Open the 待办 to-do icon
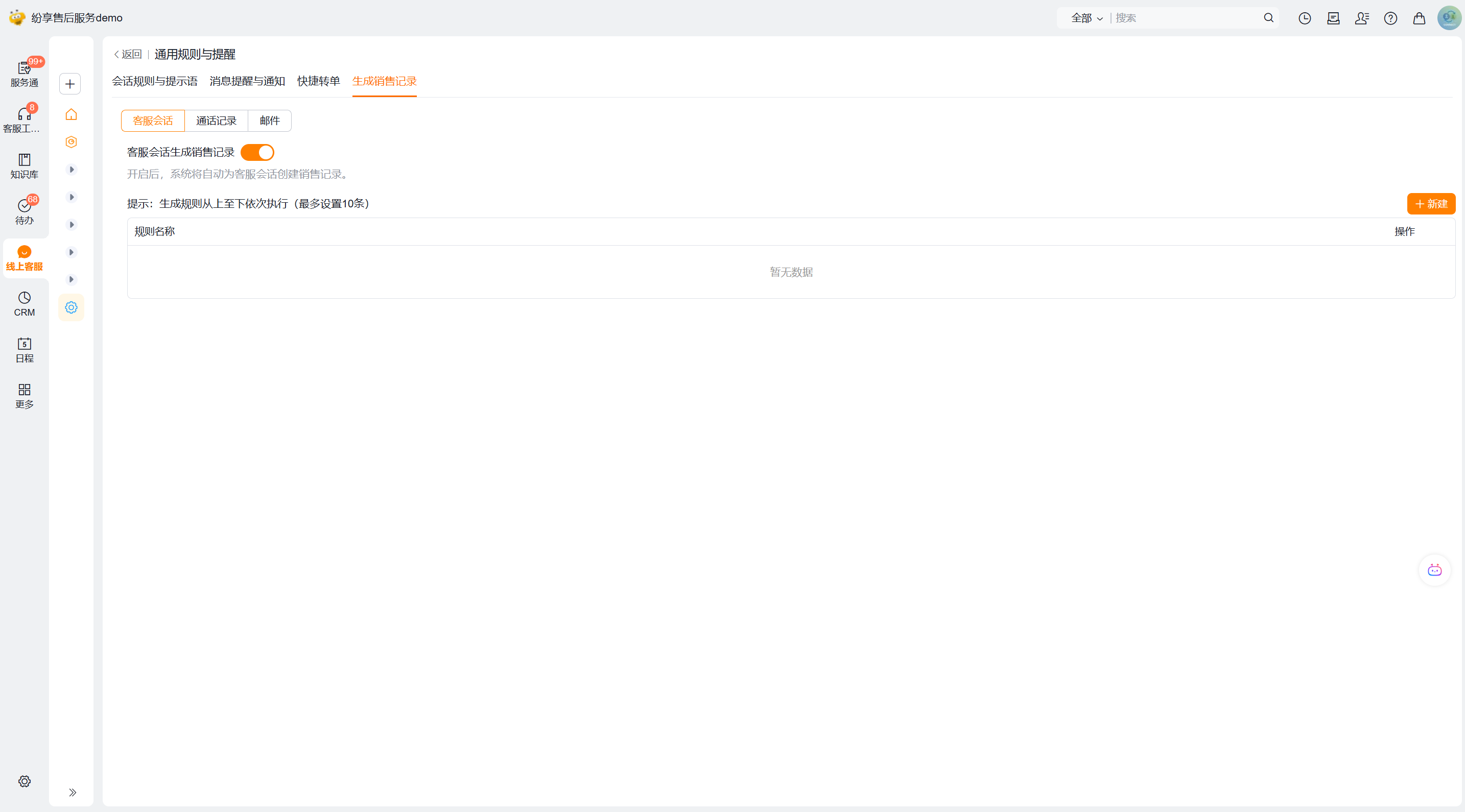Image resolution: width=1465 pixels, height=812 pixels. [x=24, y=211]
